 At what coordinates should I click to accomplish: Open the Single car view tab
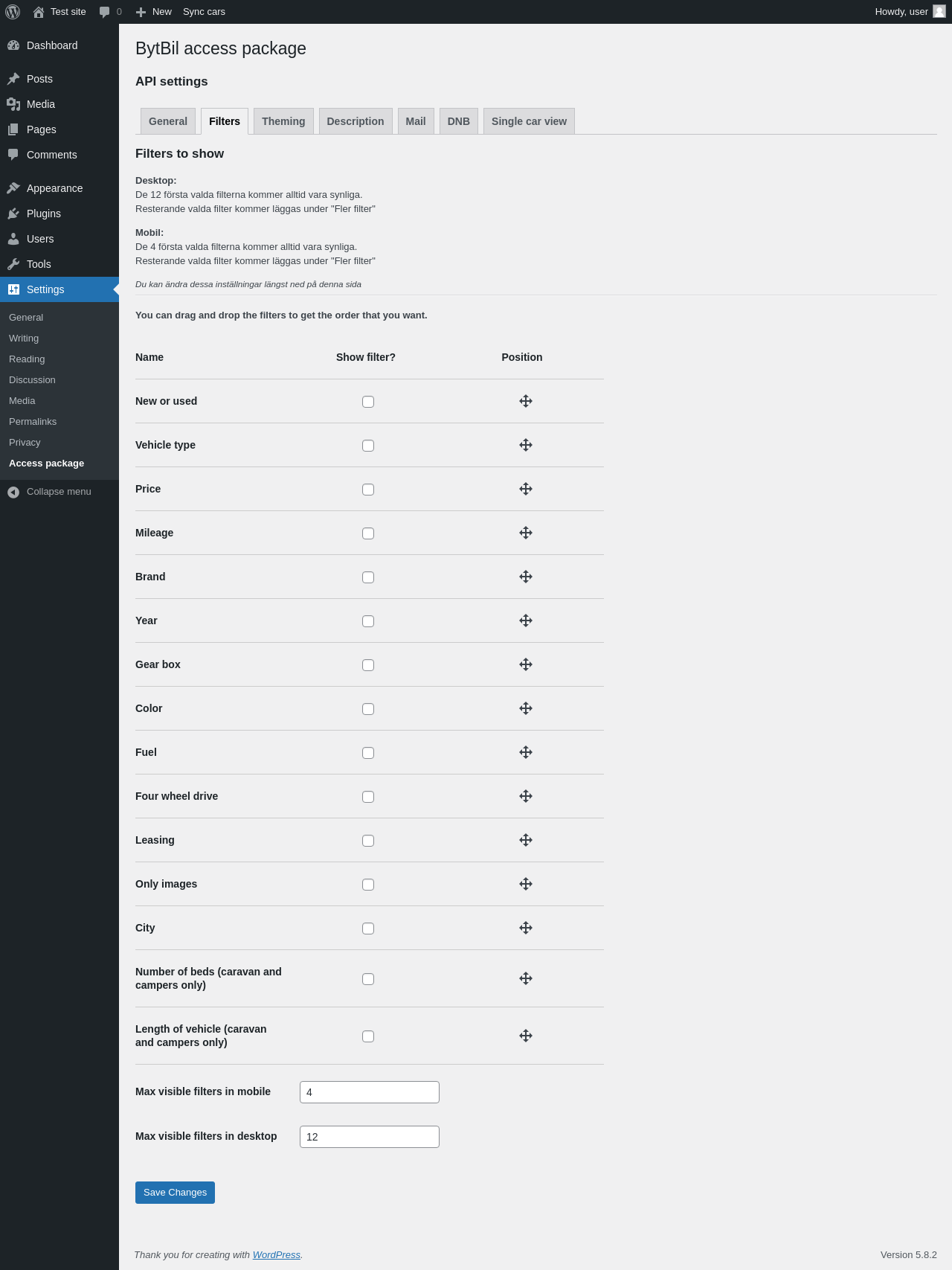tap(529, 121)
